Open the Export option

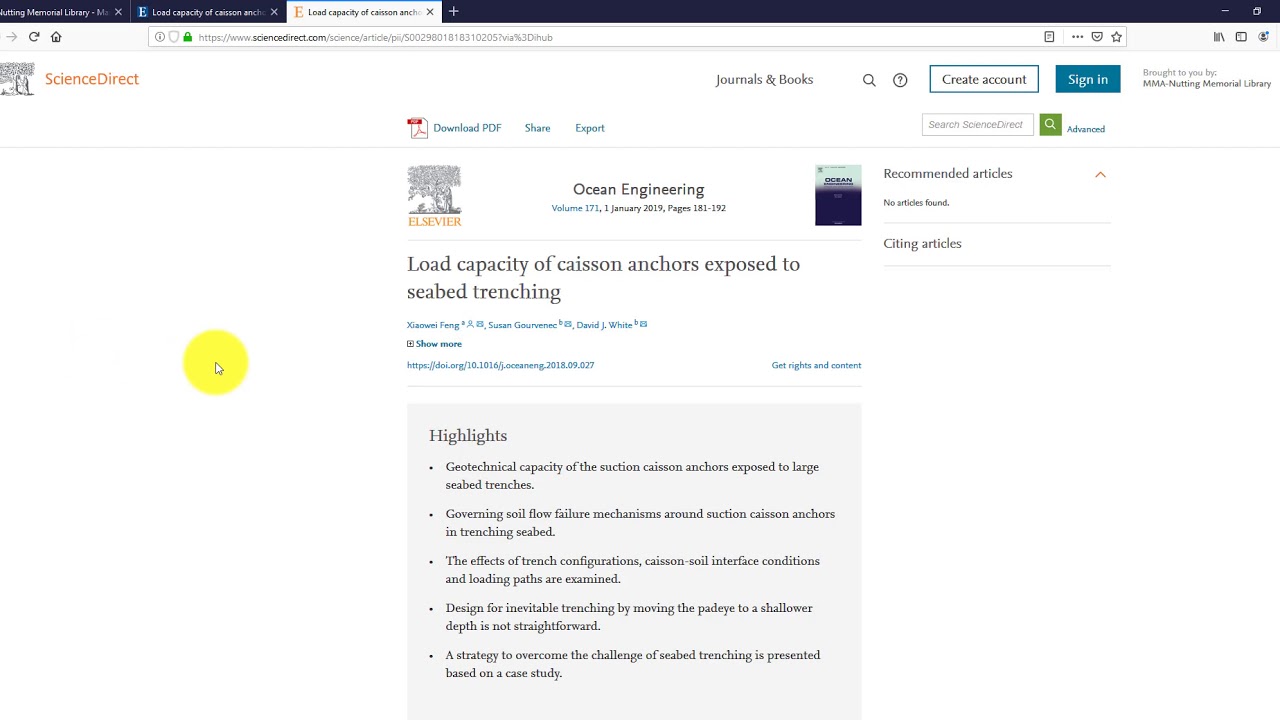click(x=589, y=128)
